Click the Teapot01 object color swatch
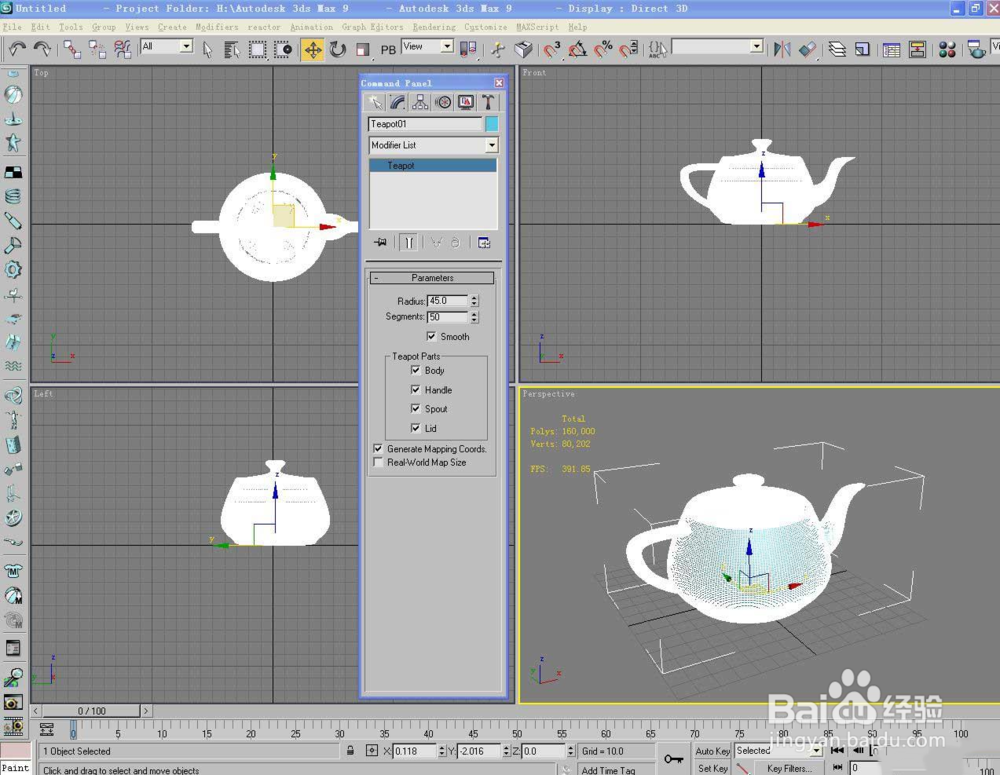This screenshot has width=1000, height=775. point(491,124)
